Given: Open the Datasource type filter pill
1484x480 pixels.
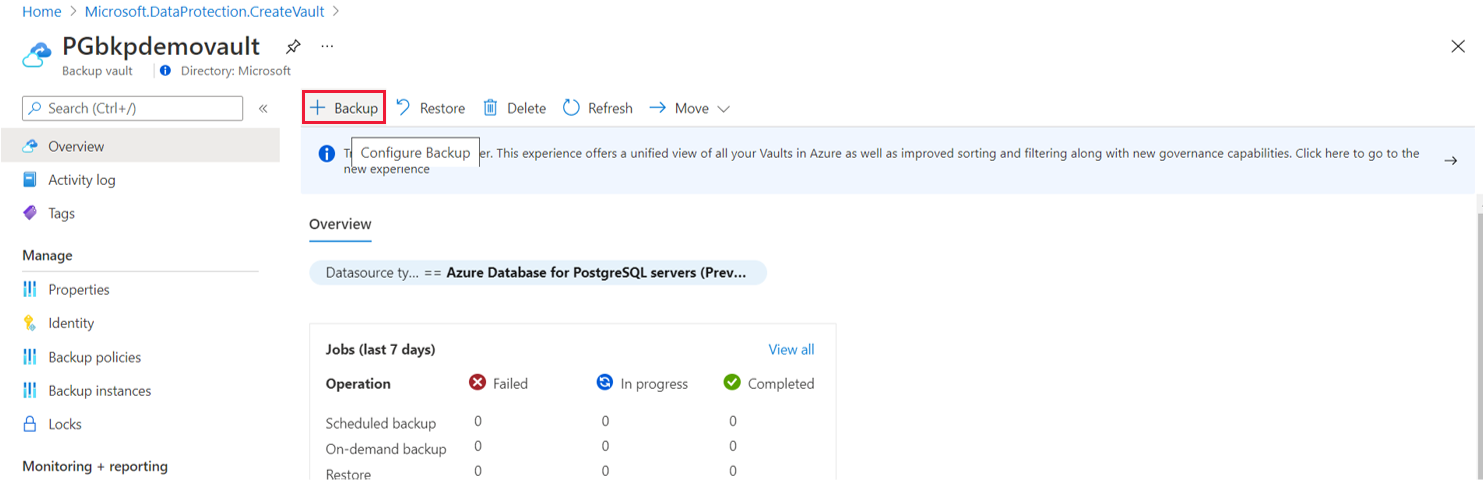Looking at the screenshot, I should [537, 273].
